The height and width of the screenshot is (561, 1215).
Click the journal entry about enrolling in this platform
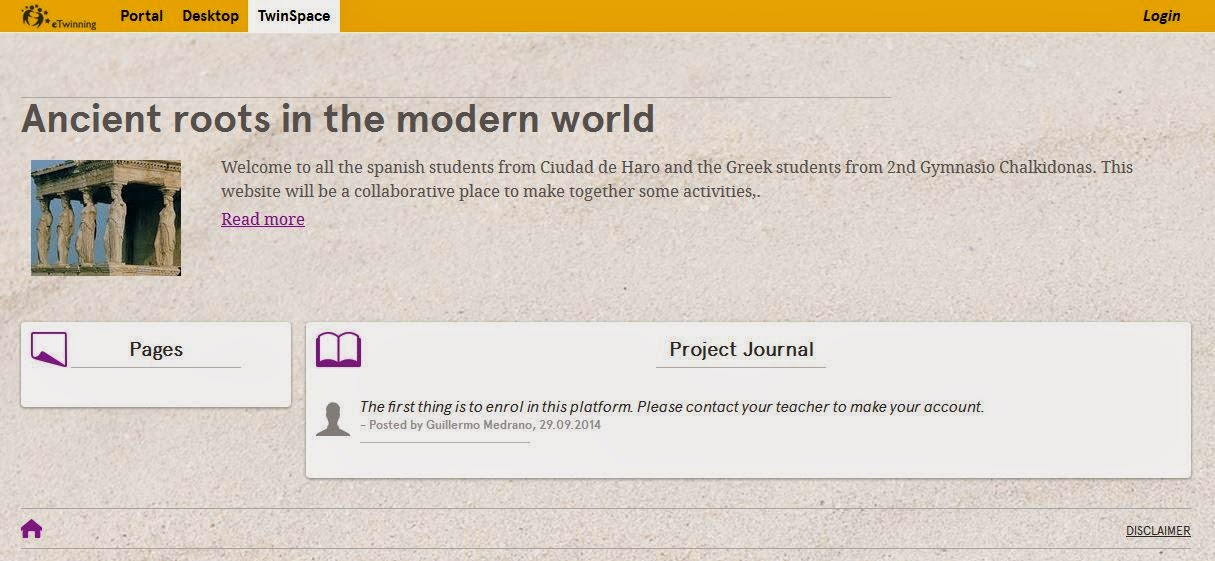pos(672,407)
